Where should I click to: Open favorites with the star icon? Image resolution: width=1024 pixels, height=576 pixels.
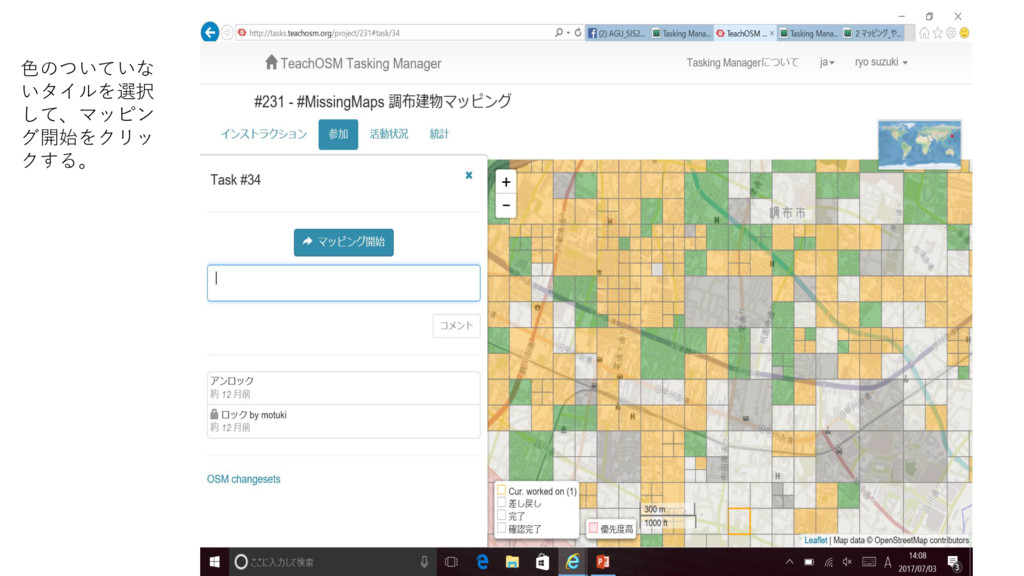(938, 33)
